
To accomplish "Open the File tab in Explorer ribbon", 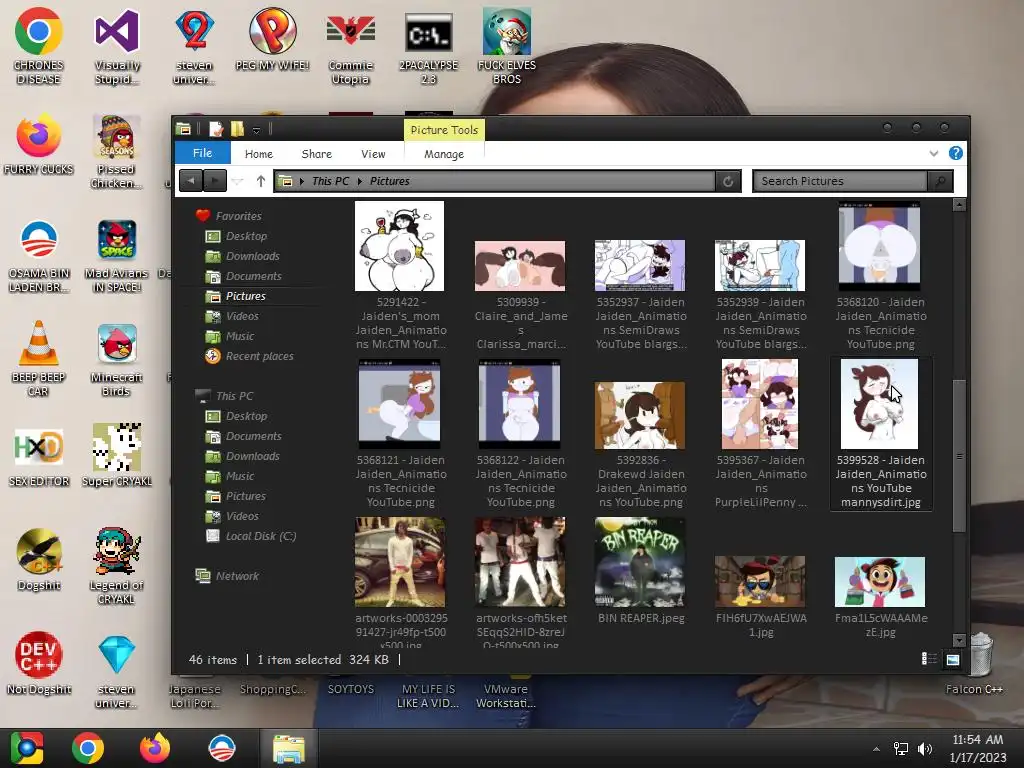I will coord(202,153).
